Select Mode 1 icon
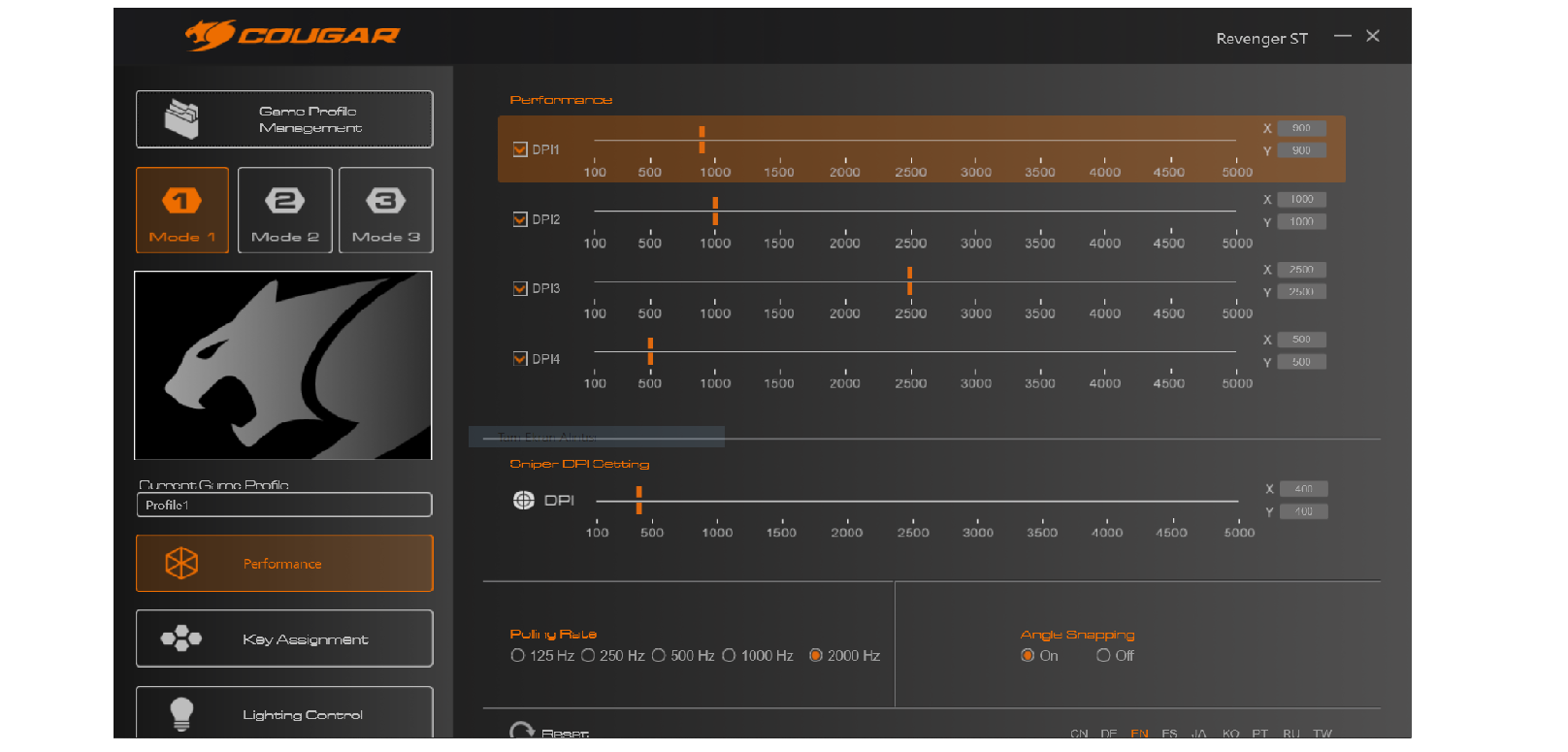 tap(181, 201)
